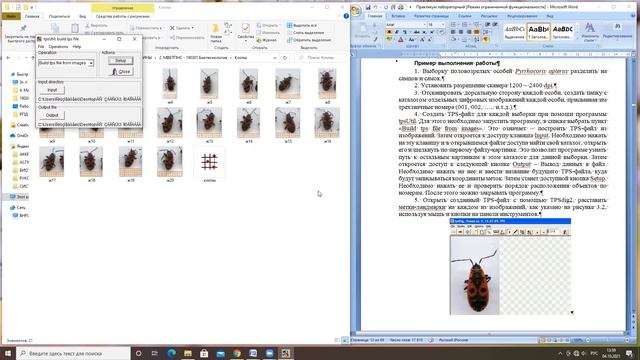Viewport: 640px width, 360px height.
Task: Expand the address bar history dropdown
Action: (275, 58)
